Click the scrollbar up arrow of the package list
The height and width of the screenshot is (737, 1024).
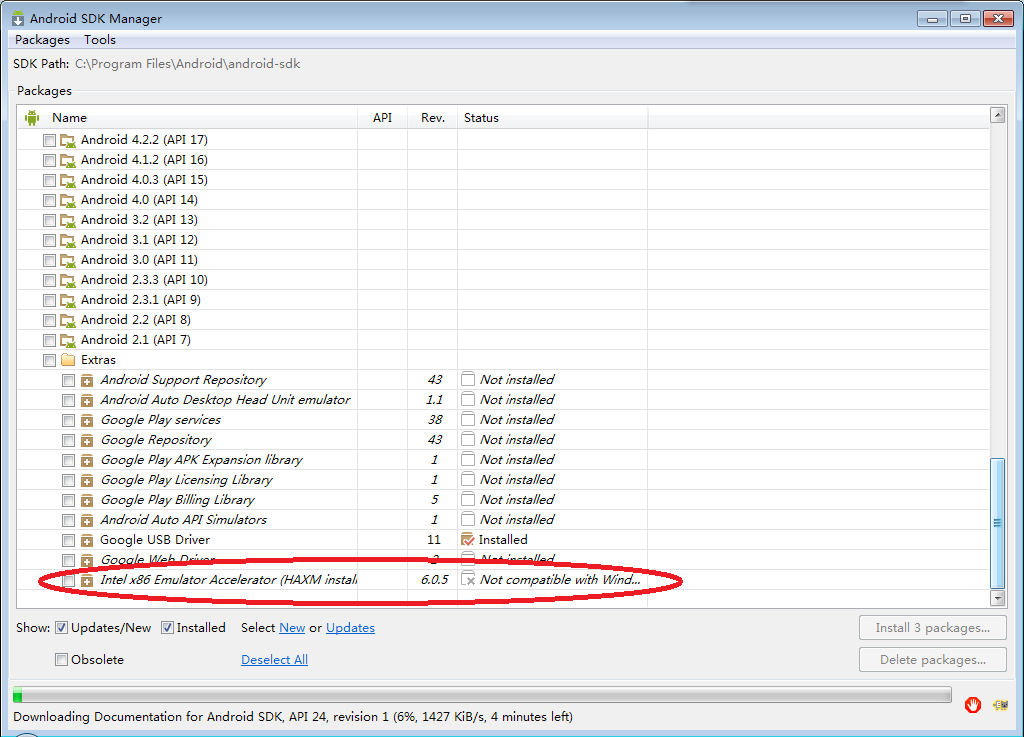[997, 116]
